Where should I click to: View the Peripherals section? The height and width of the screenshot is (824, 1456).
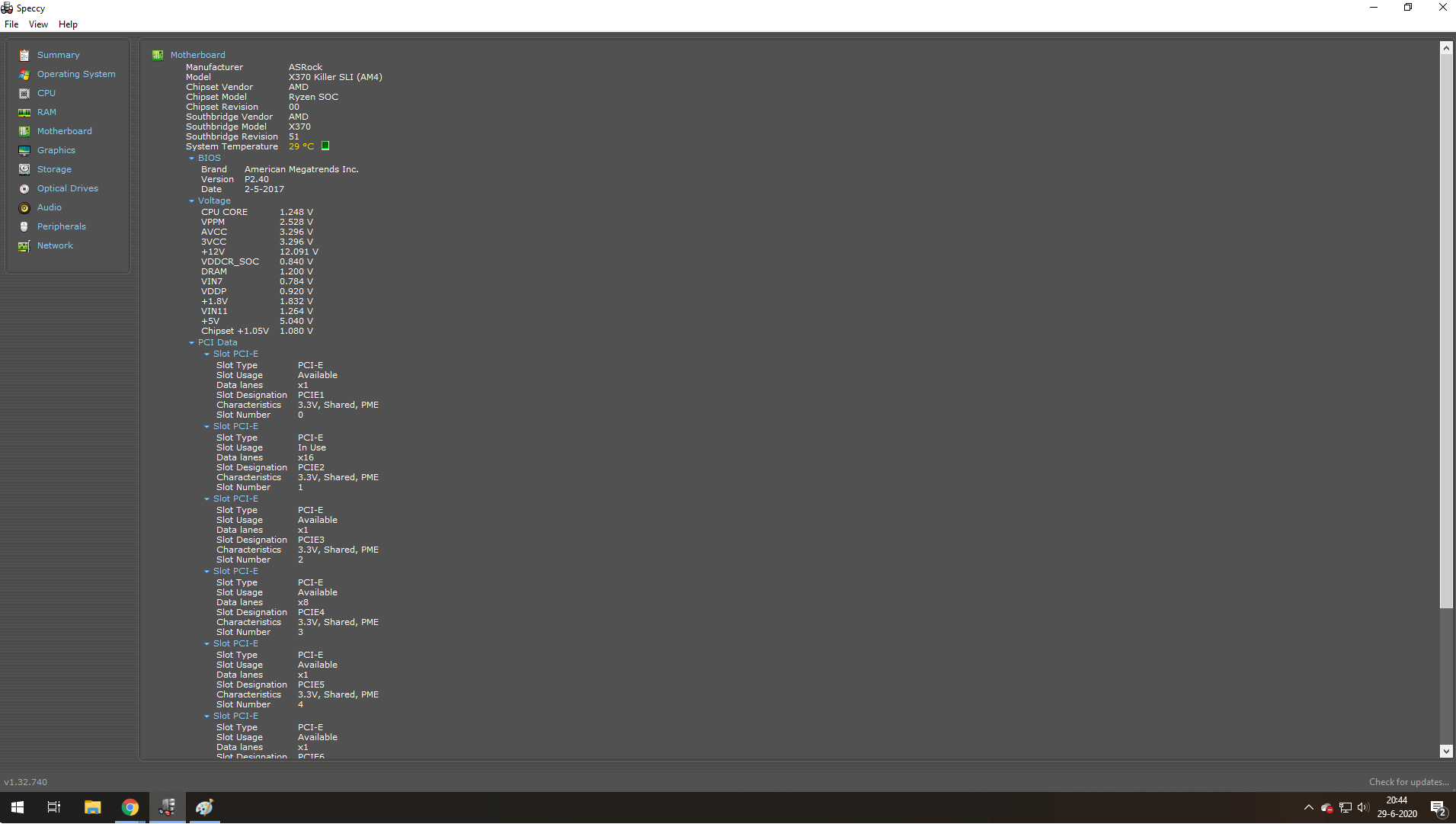[x=62, y=226]
